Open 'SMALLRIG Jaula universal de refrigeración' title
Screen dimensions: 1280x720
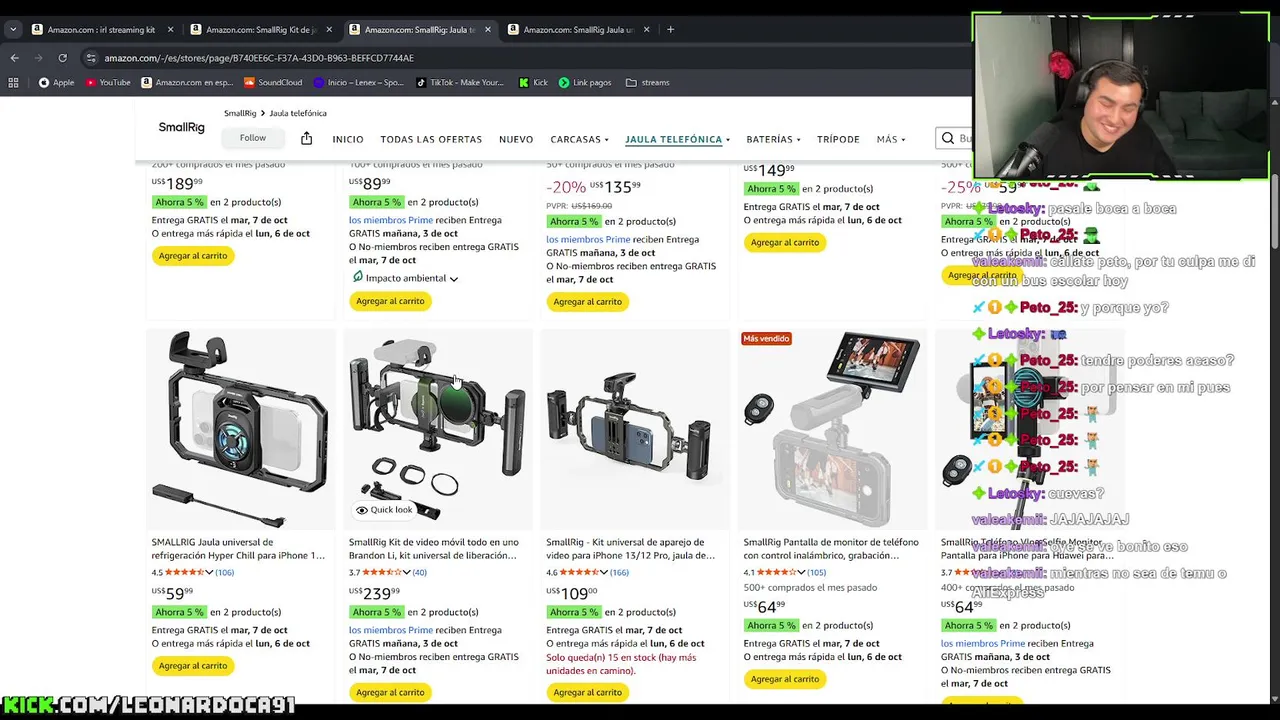point(238,549)
